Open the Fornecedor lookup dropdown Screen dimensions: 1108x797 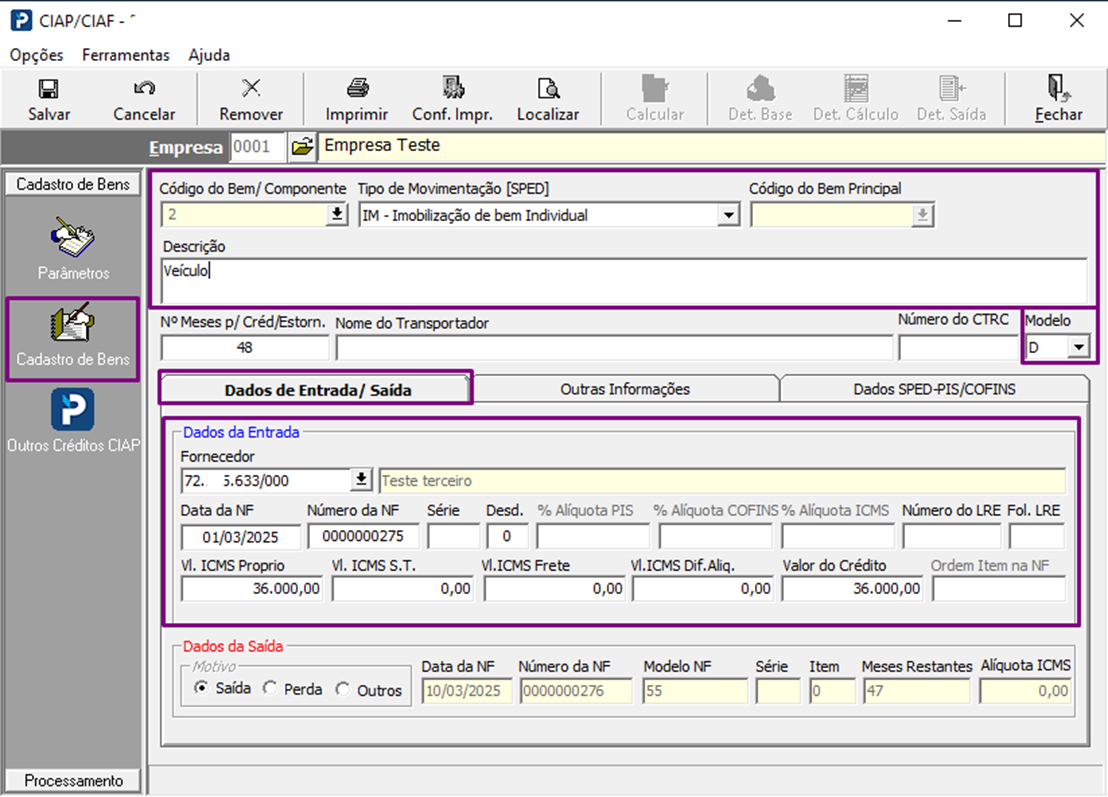tap(361, 481)
